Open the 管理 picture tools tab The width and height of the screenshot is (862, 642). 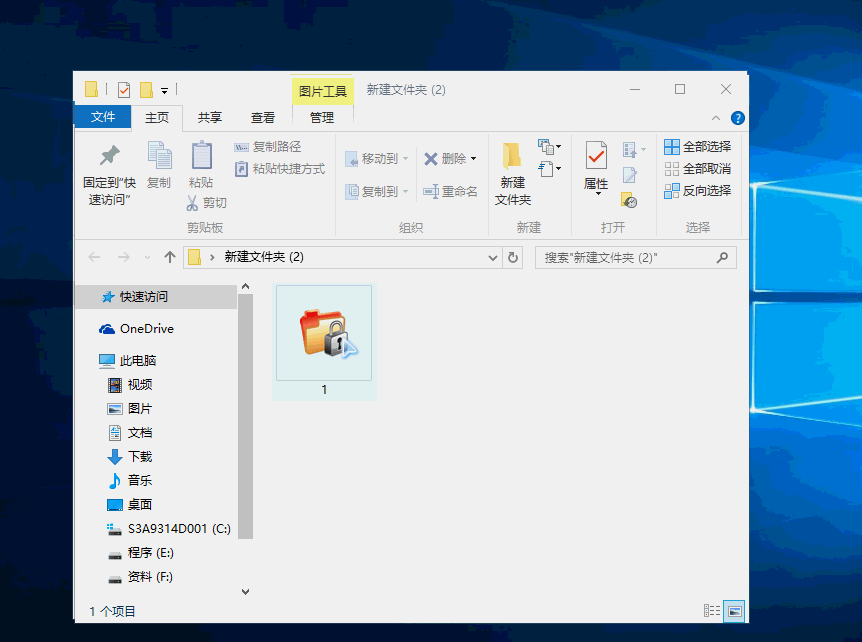[x=322, y=117]
